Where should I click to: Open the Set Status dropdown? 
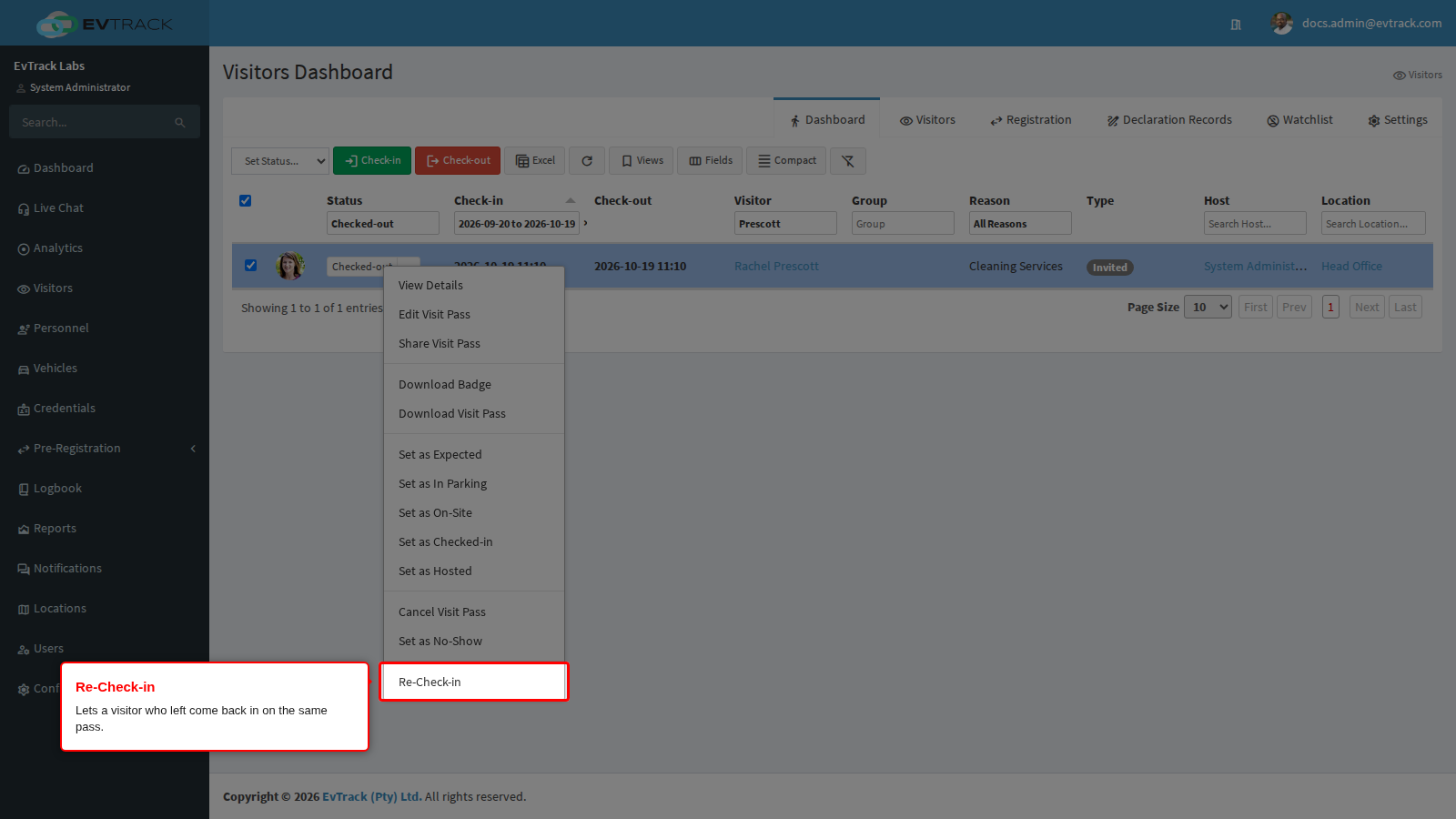point(280,161)
